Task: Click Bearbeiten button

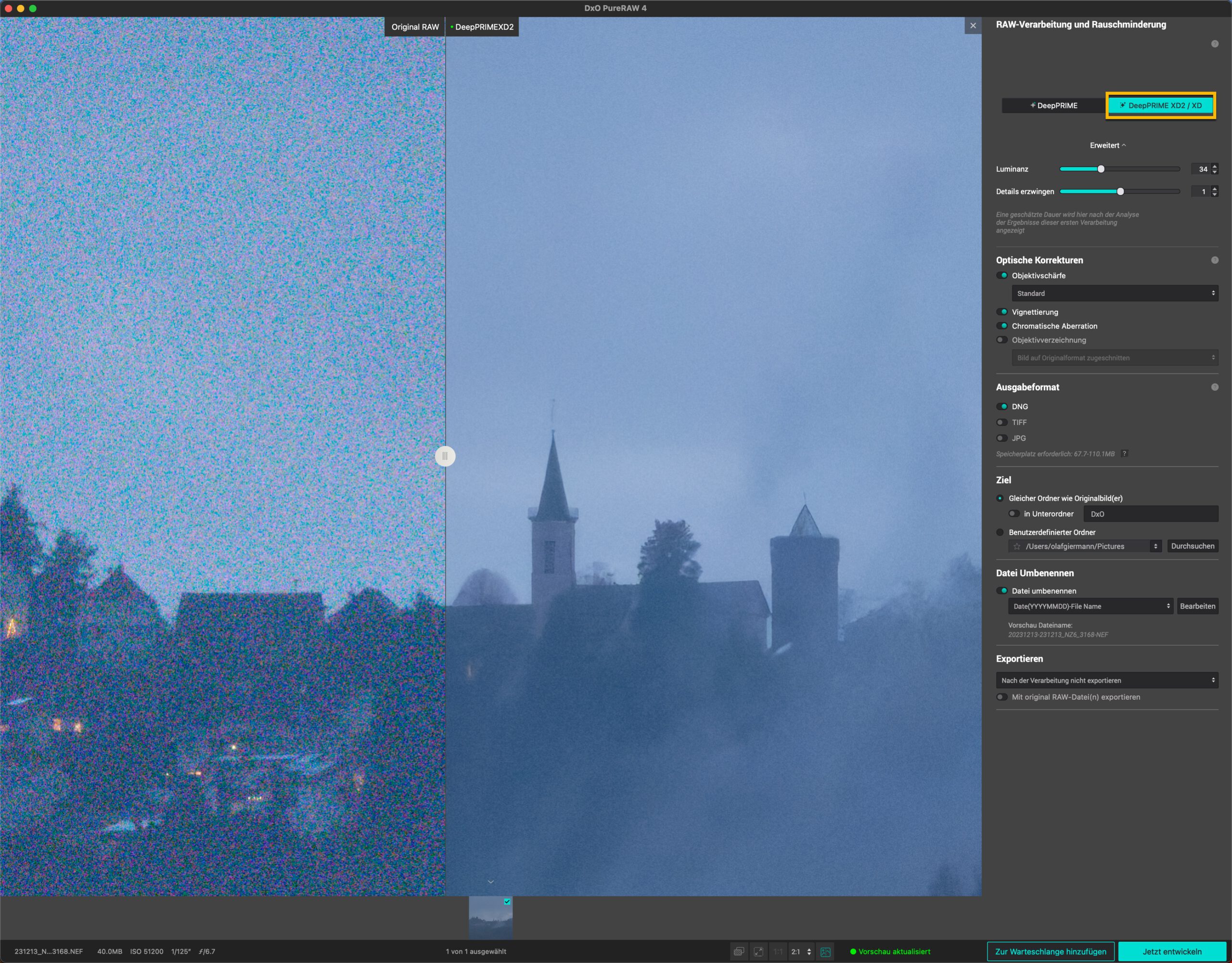Action: (1197, 606)
